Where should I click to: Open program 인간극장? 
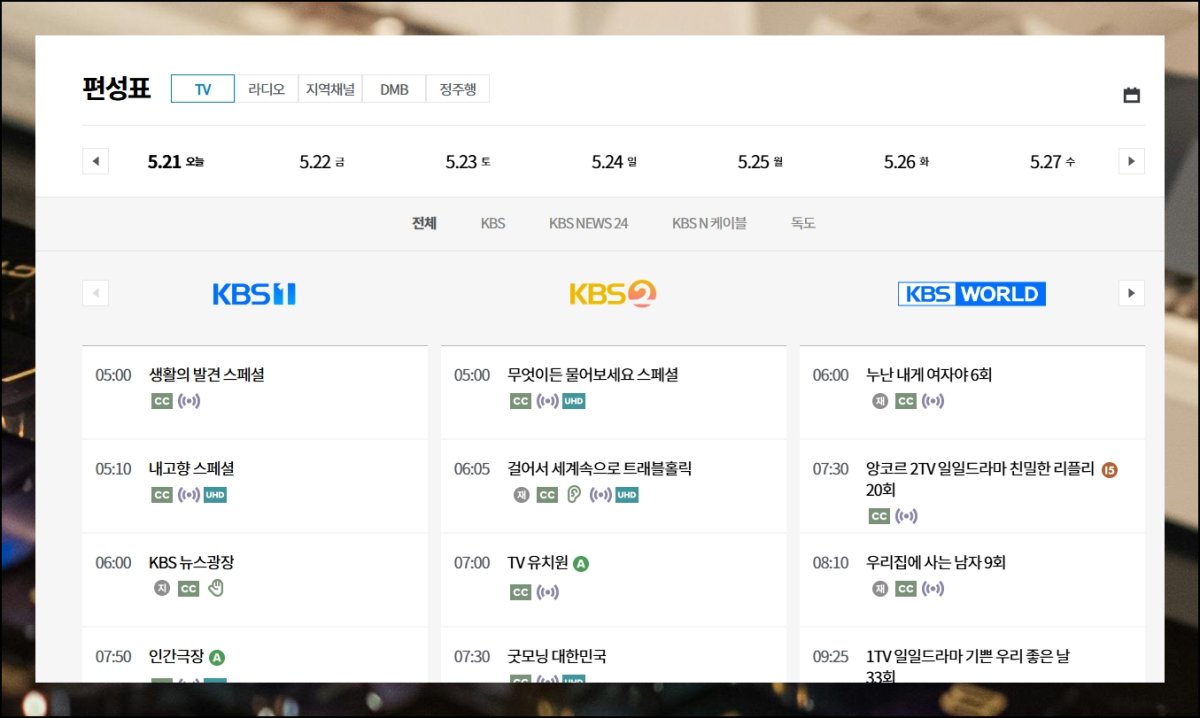click(x=176, y=657)
